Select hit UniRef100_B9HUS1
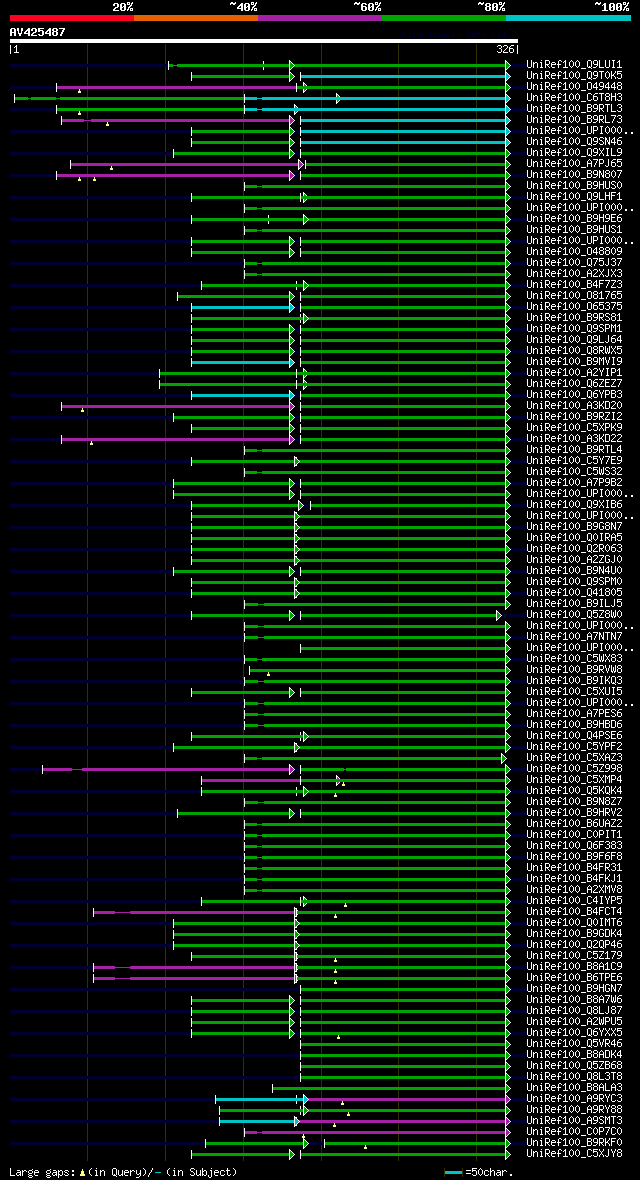 click(574, 230)
